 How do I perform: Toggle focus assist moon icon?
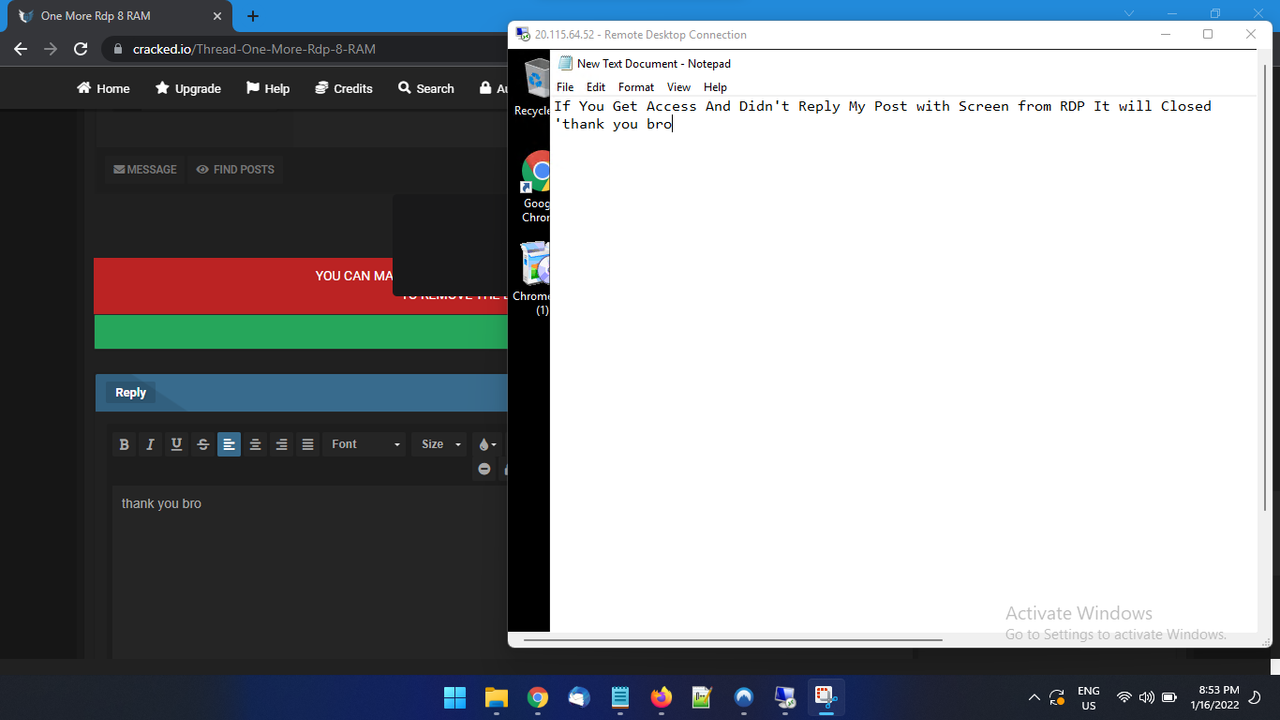1256,697
